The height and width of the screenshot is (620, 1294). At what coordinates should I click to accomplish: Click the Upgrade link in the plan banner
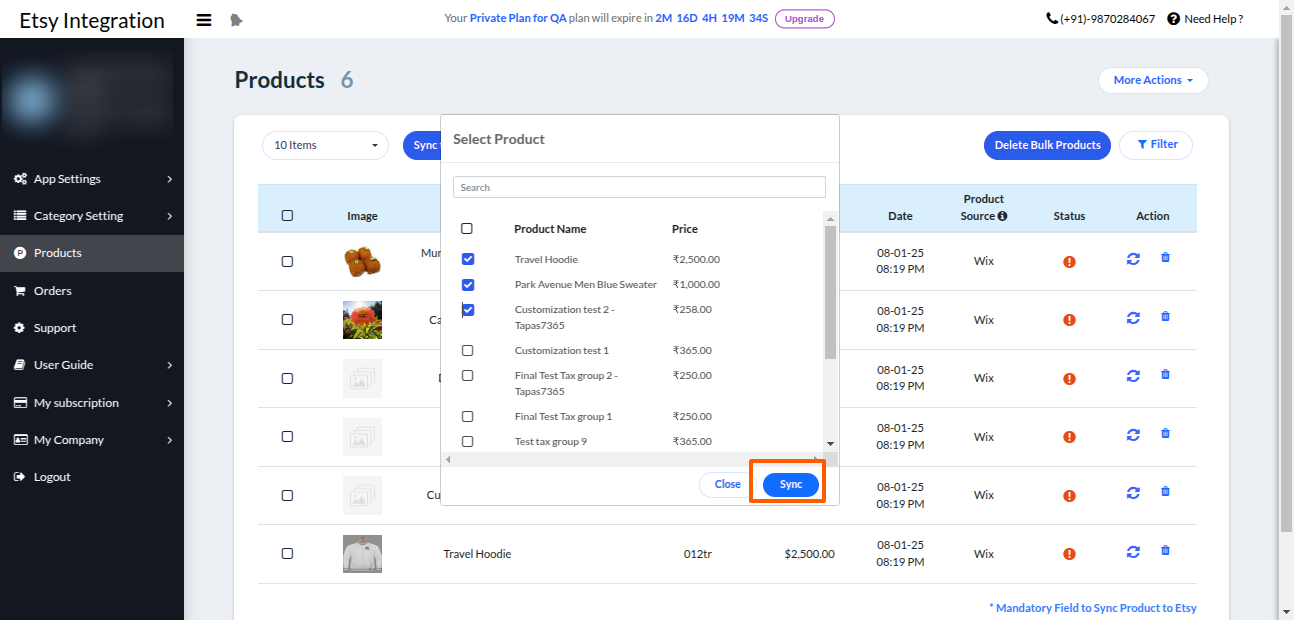pos(804,18)
